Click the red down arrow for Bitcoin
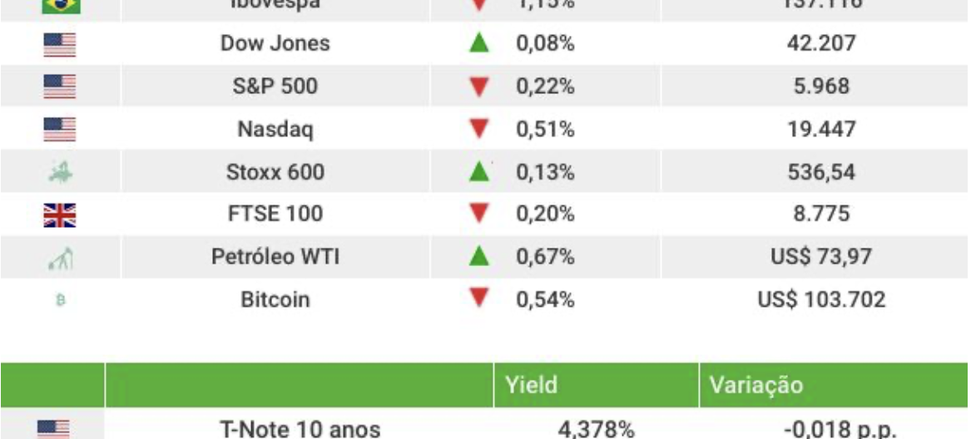 pyautogui.click(x=479, y=298)
